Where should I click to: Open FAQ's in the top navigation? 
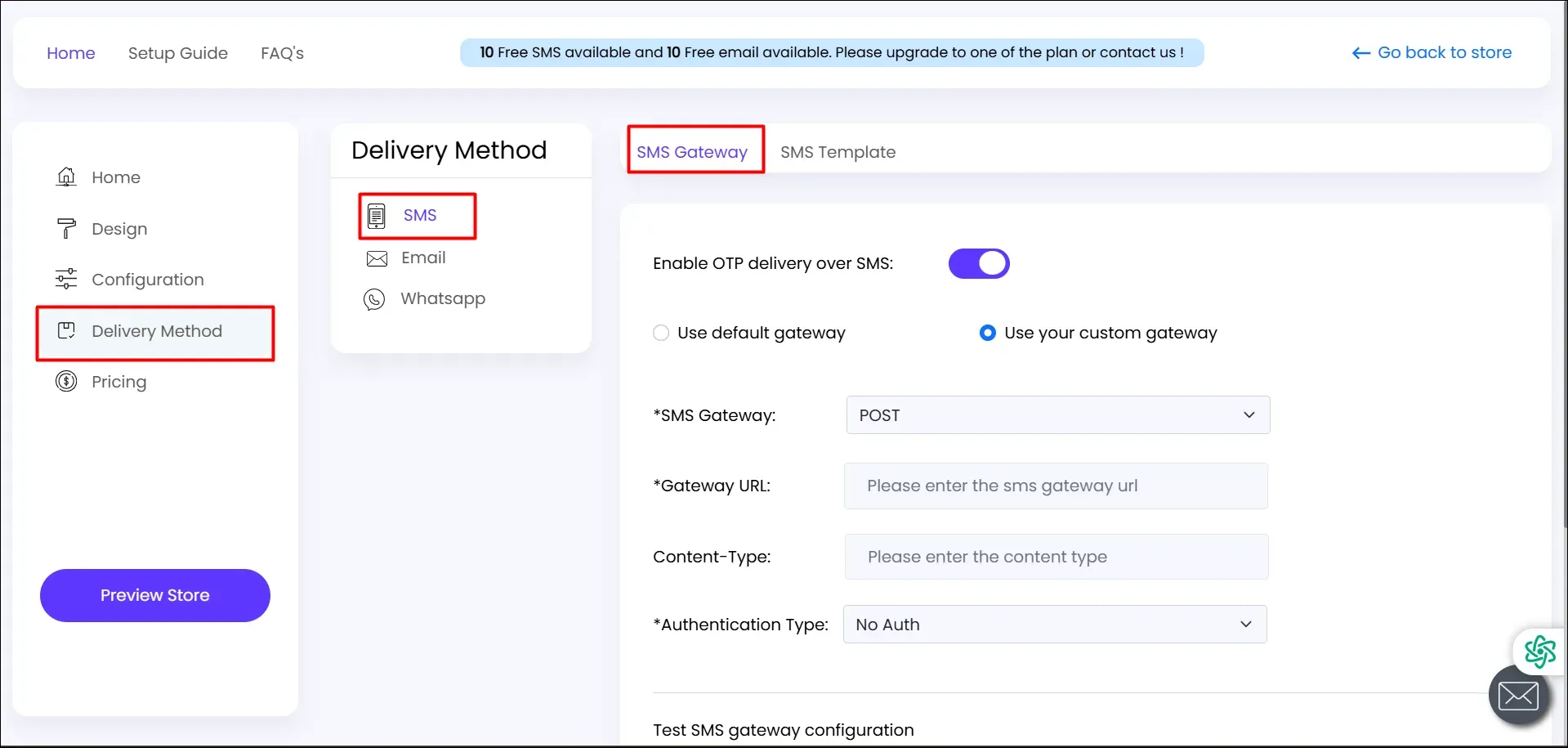point(282,53)
